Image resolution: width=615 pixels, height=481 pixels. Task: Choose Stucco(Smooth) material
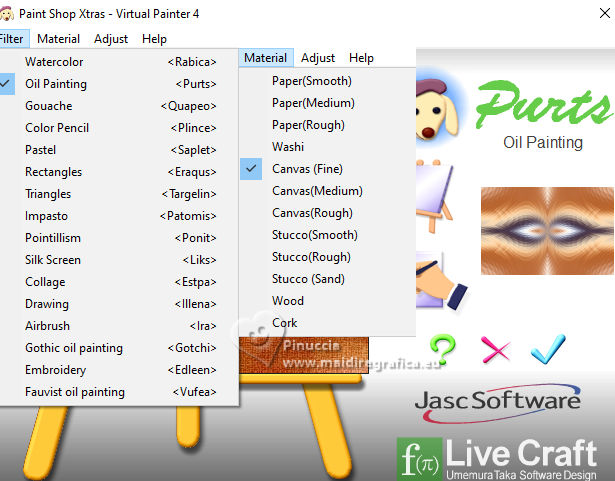coord(328,235)
